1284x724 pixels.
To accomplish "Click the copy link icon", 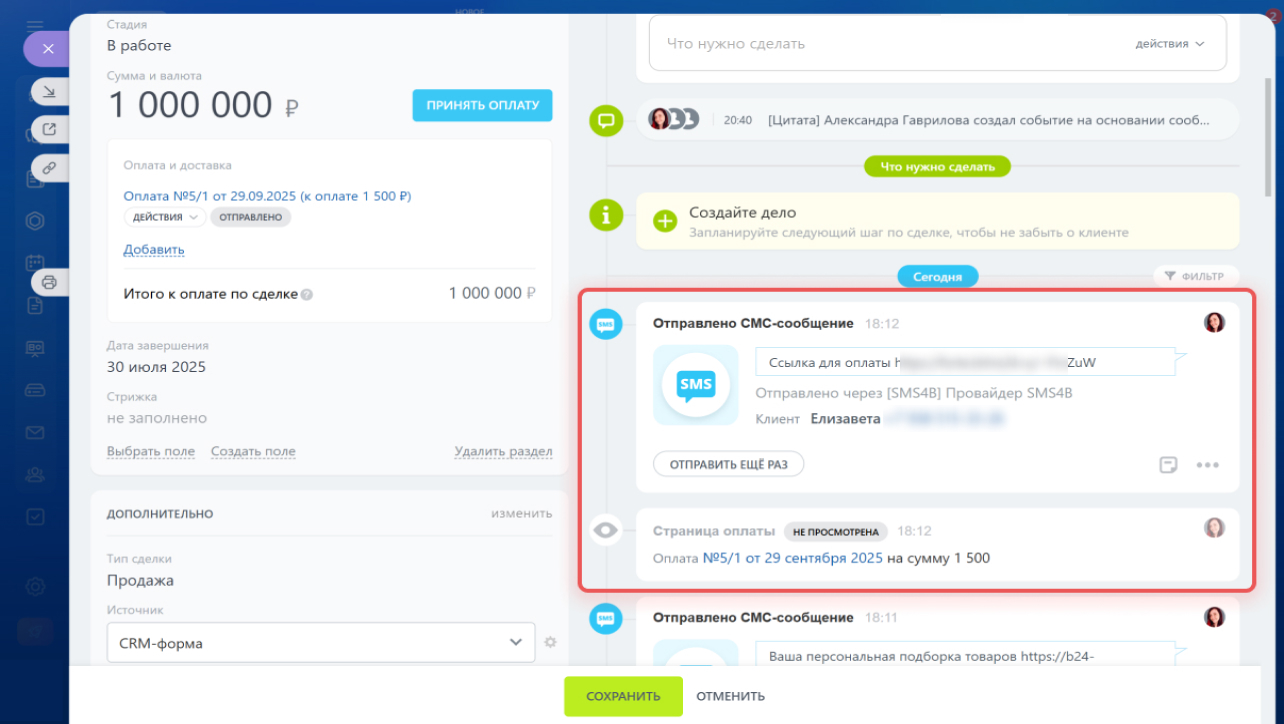I will point(49,167).
